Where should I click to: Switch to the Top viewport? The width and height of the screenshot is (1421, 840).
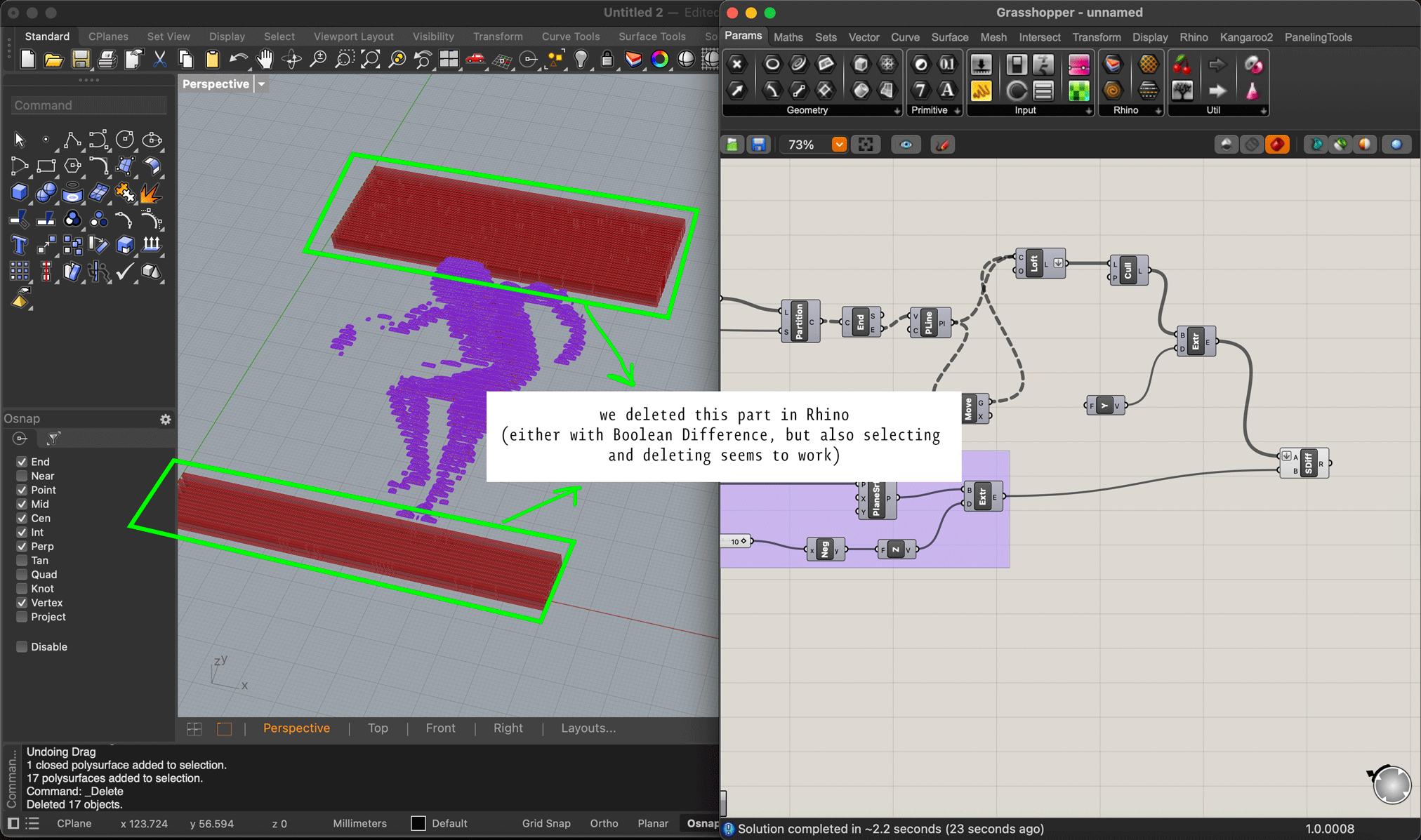coord(378,728)
